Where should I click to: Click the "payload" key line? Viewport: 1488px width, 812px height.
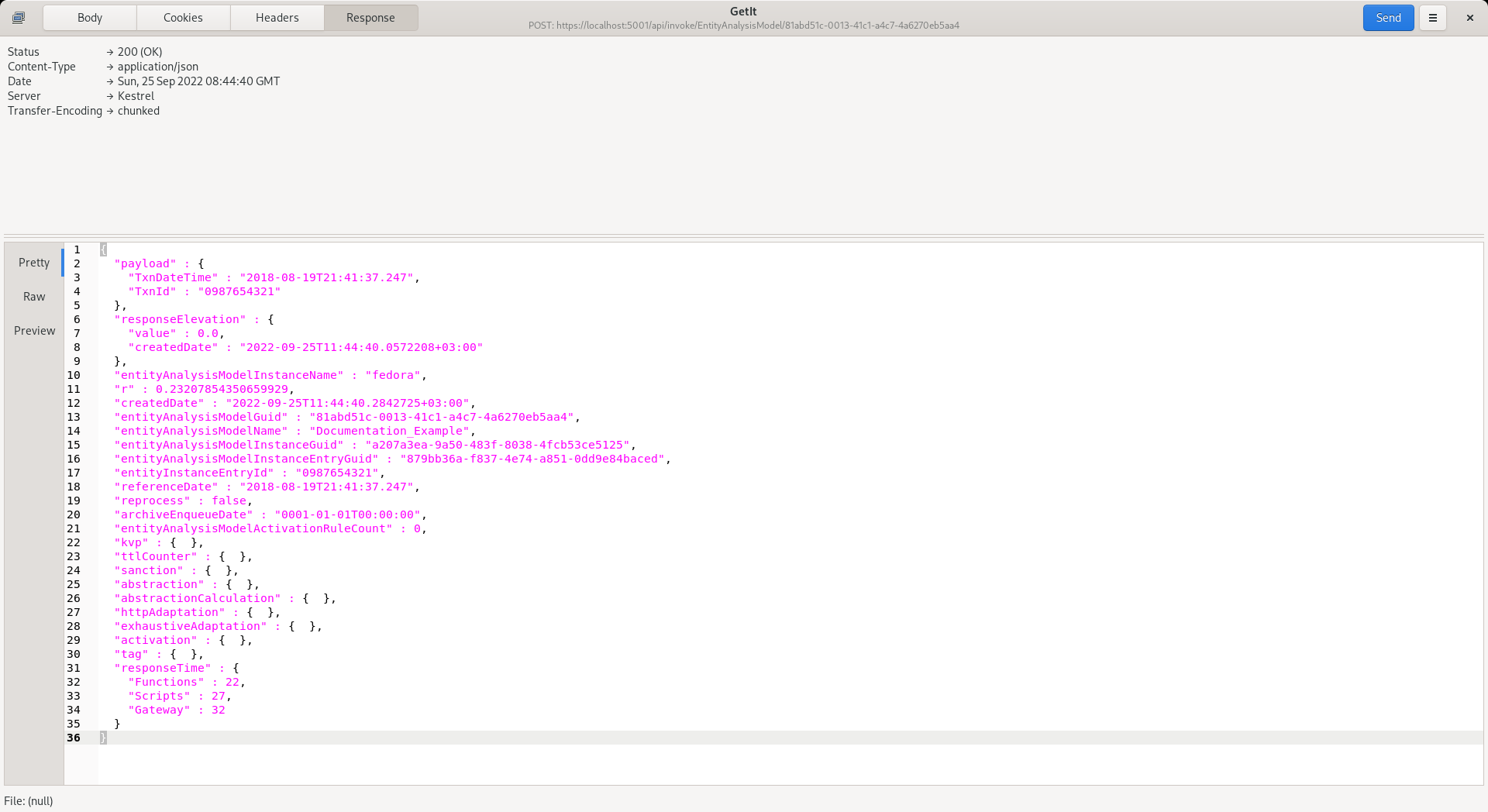click(159, 263)
